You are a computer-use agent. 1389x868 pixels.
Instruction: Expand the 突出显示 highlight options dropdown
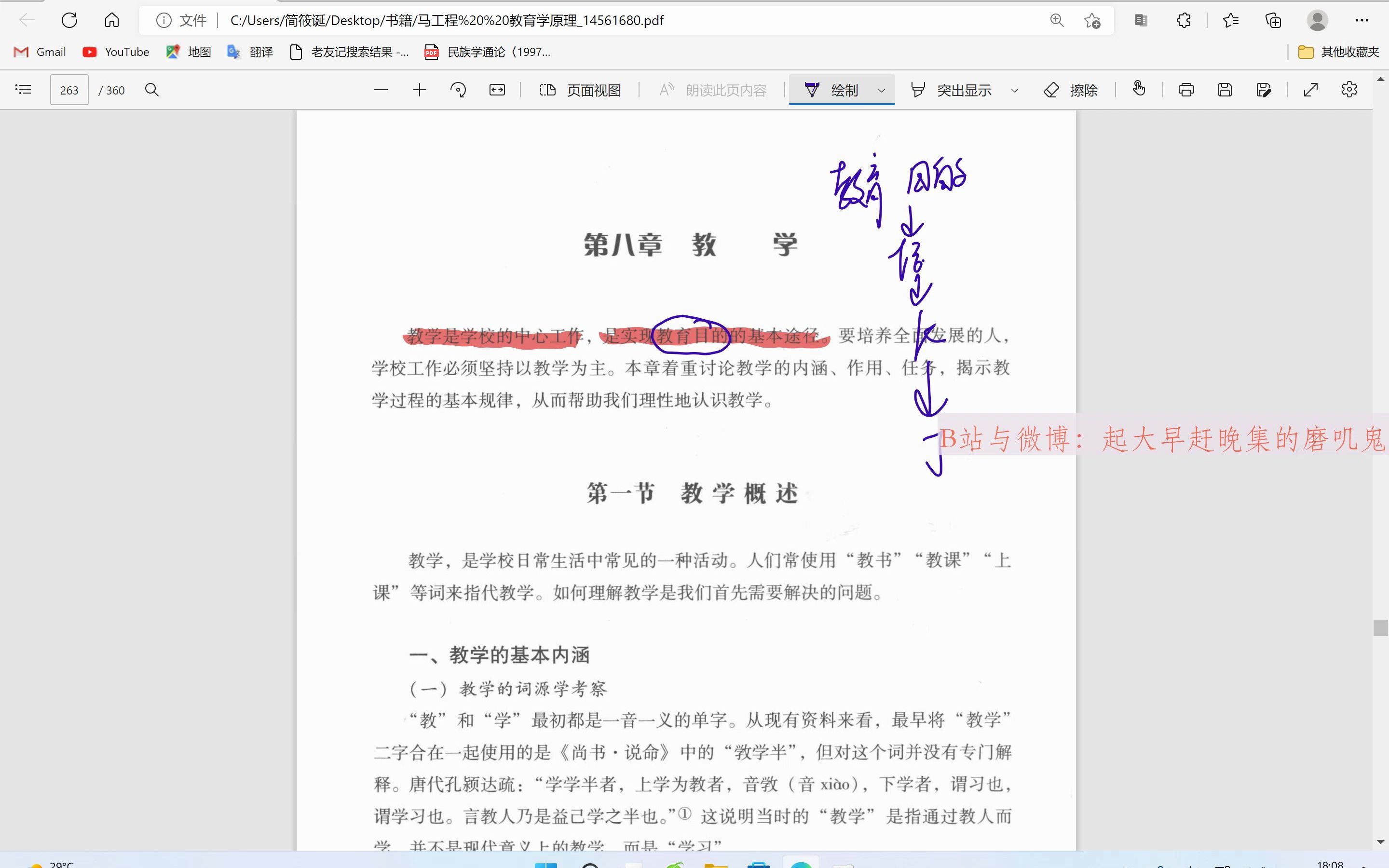click(x=1014, y=90)
